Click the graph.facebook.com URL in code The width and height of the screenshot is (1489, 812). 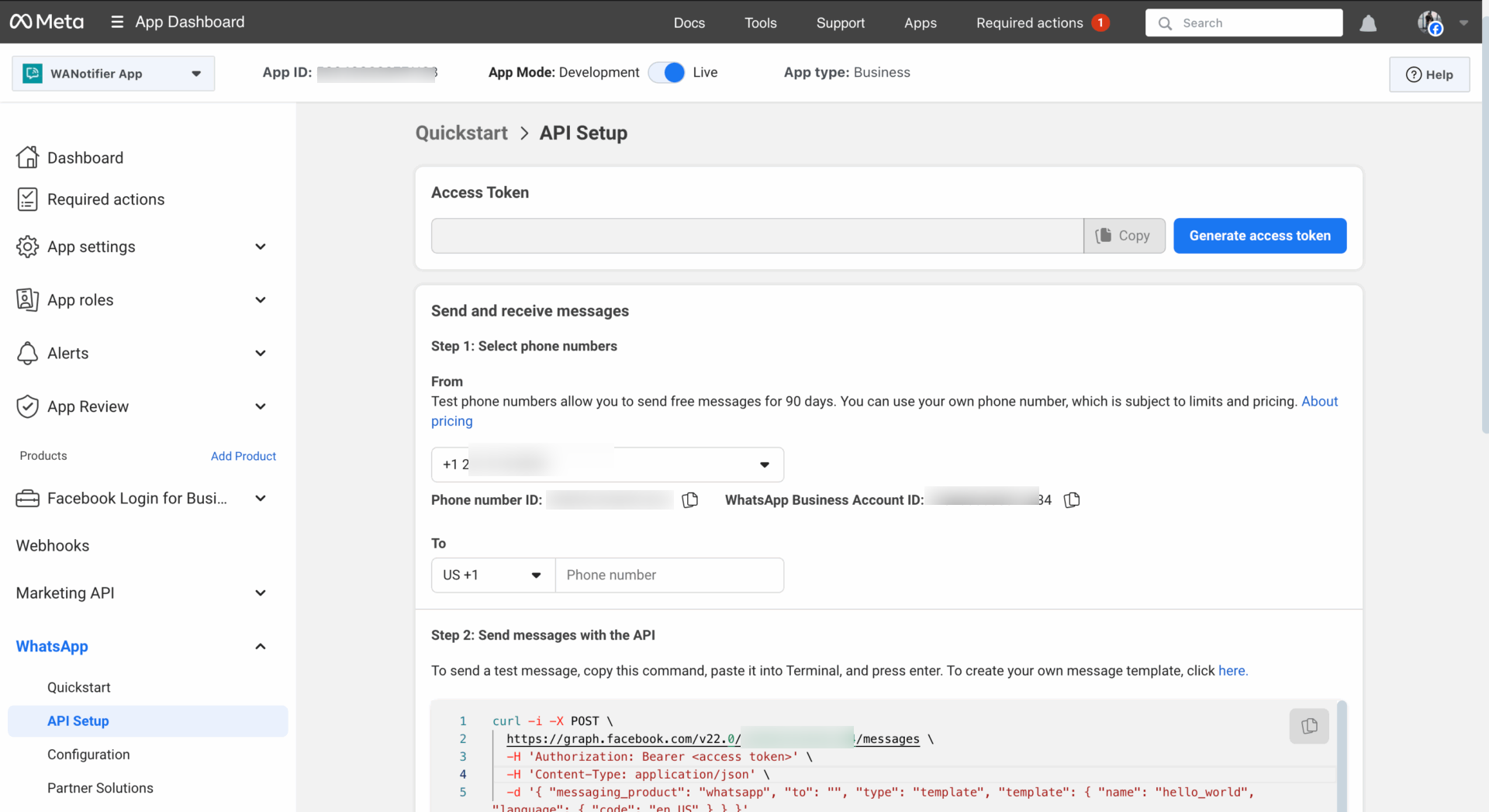pyautogui.click(x=713, y=739)
